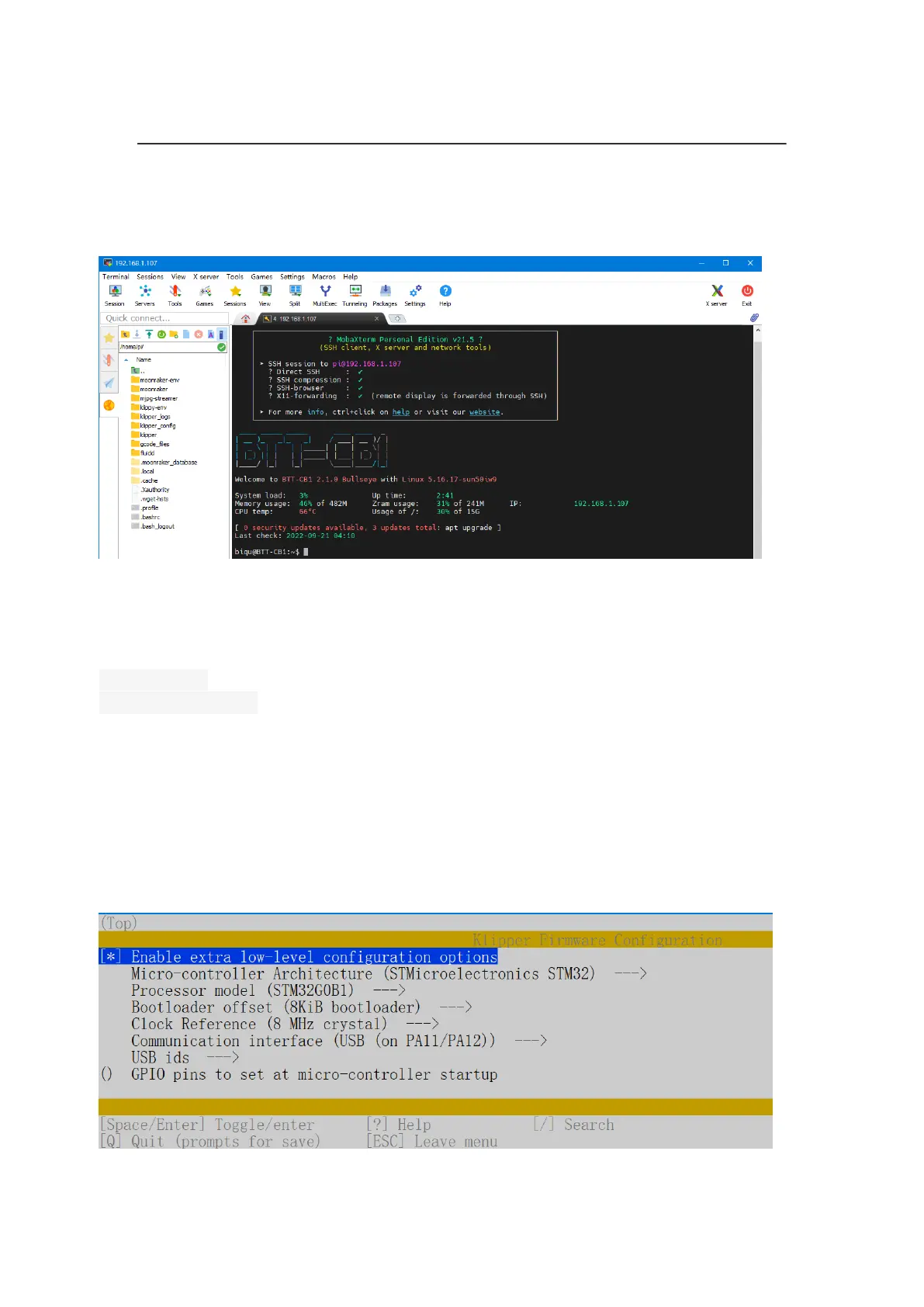The image size is (924, 1307).
Task: Click the green checkmark beside /home/pi/ path
Action: [222, 347]
